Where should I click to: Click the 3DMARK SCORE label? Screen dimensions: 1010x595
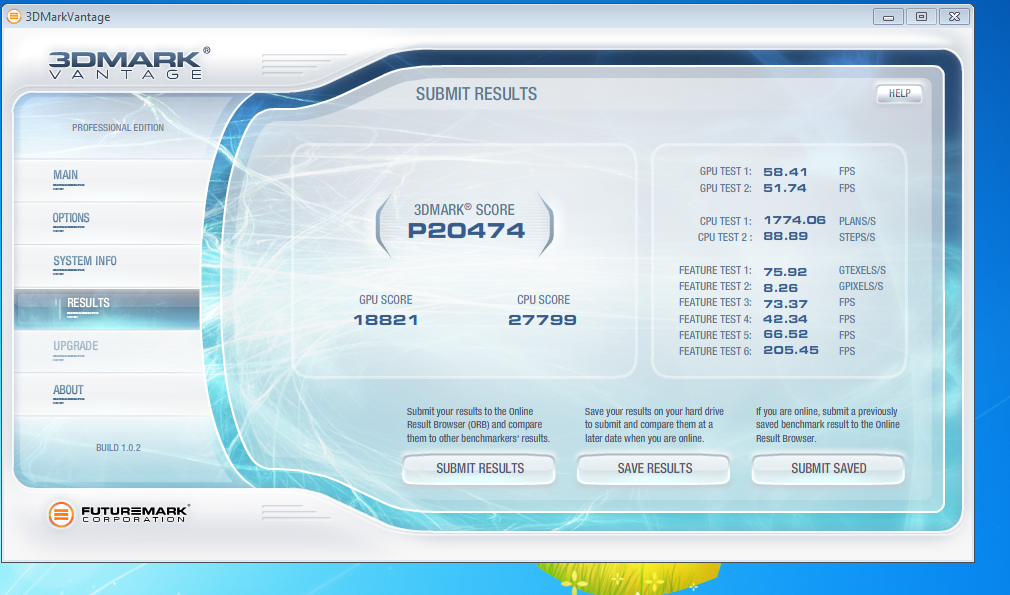tap(464, 209)
